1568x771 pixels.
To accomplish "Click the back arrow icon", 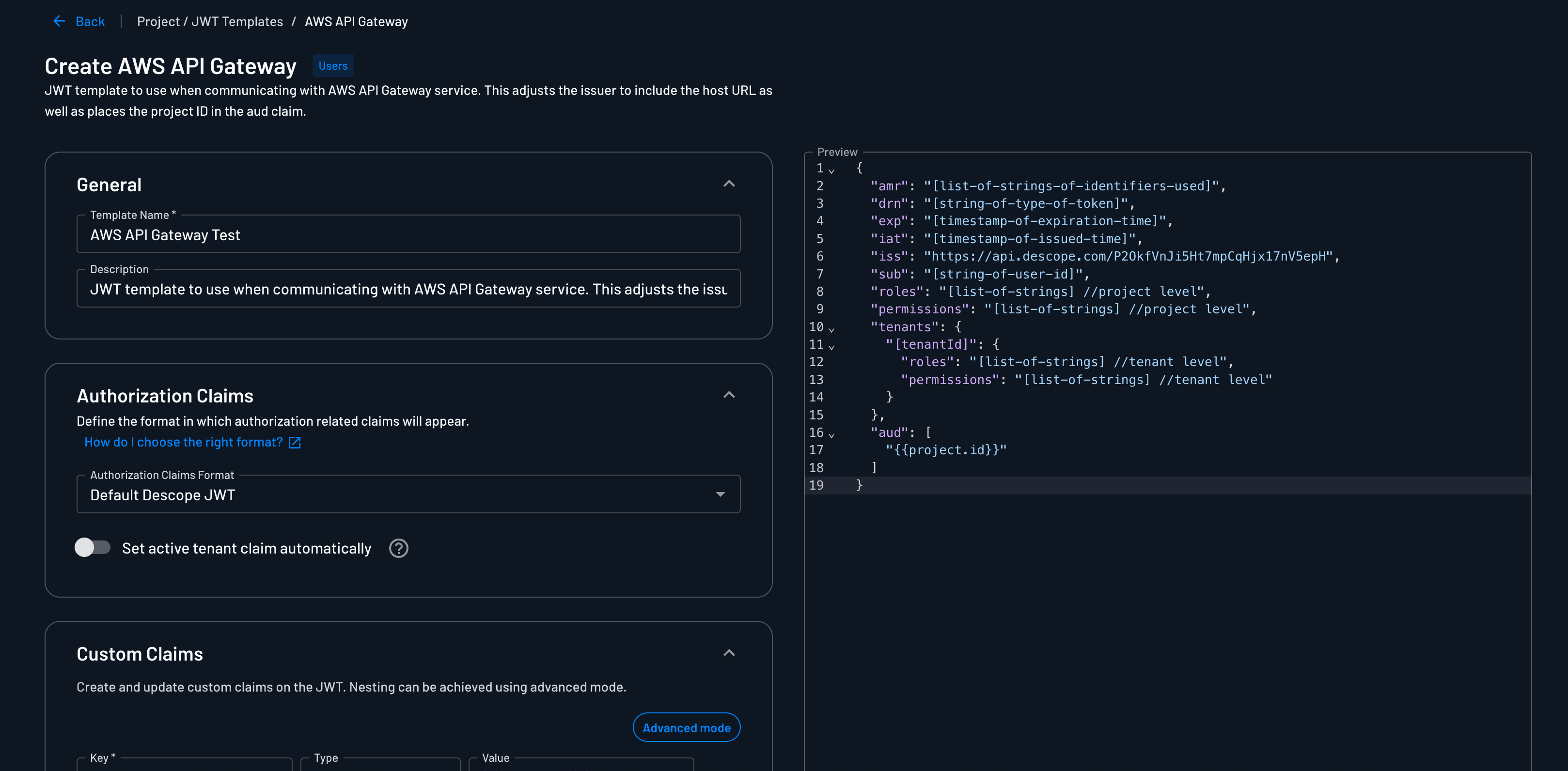I will coord(59,21).
